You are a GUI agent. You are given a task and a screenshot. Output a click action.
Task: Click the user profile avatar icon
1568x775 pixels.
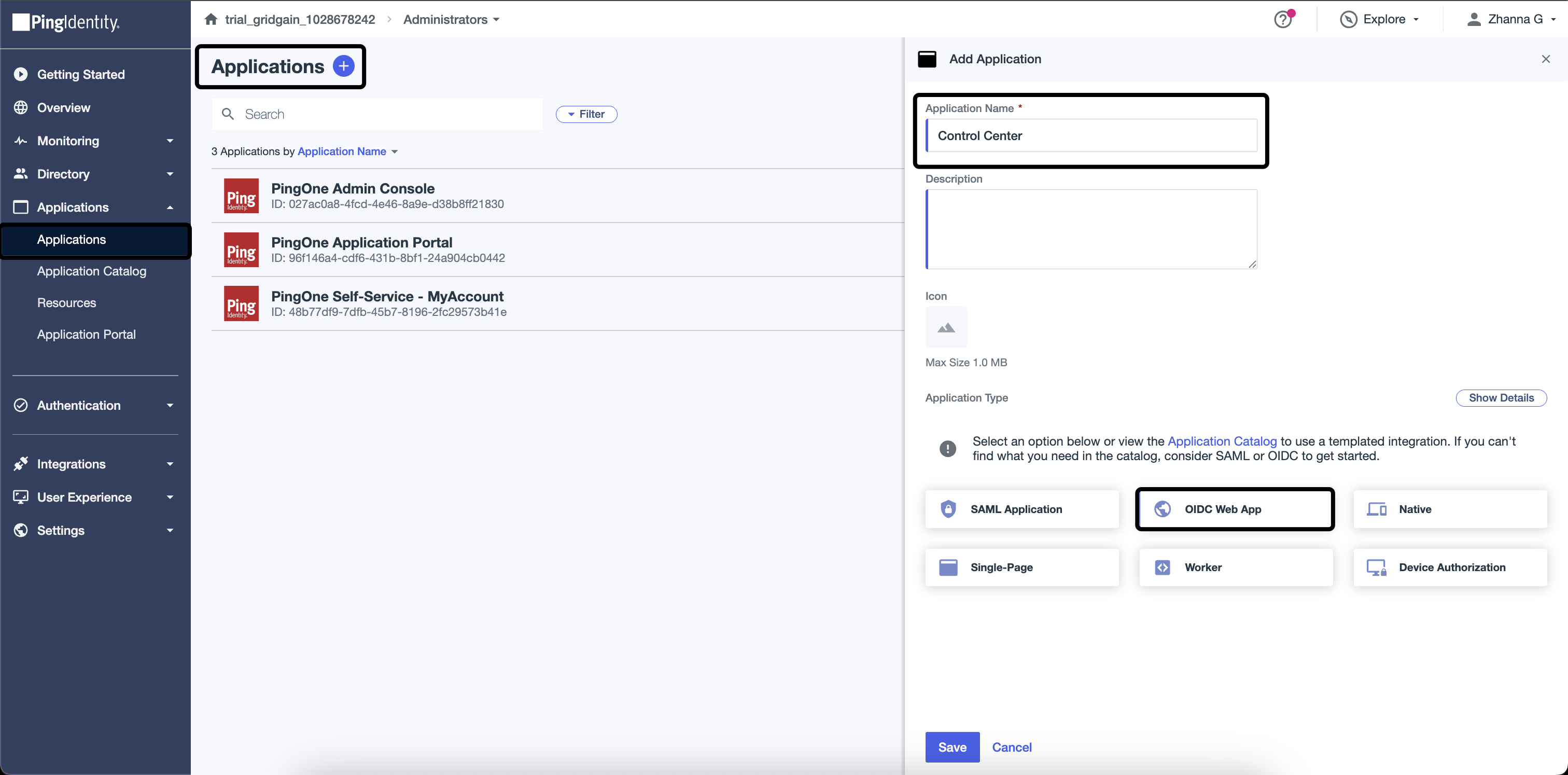click(1474, 20)
